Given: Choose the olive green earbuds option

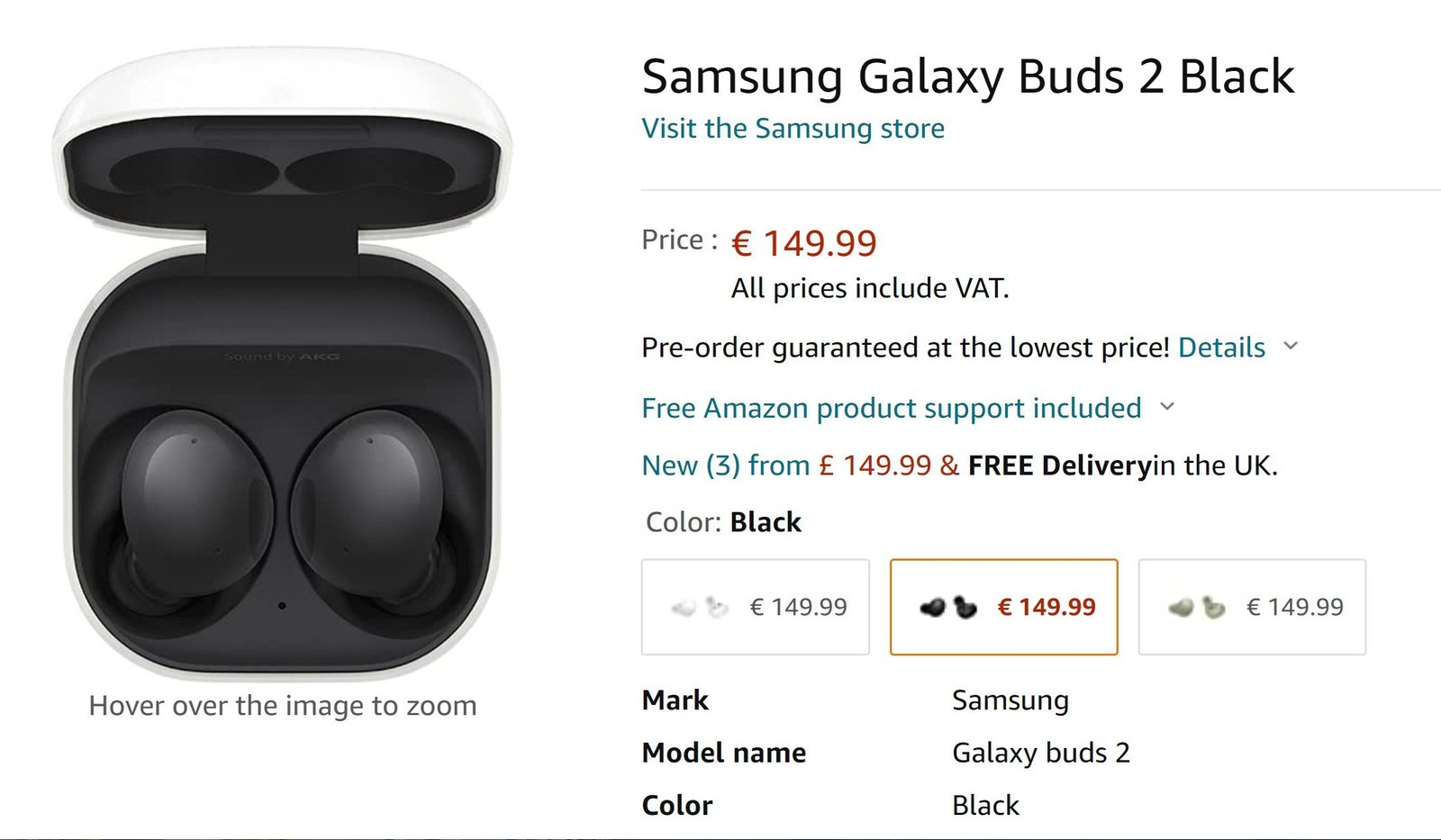Looking at the screenshot, I should click(x=1252, y=607).
